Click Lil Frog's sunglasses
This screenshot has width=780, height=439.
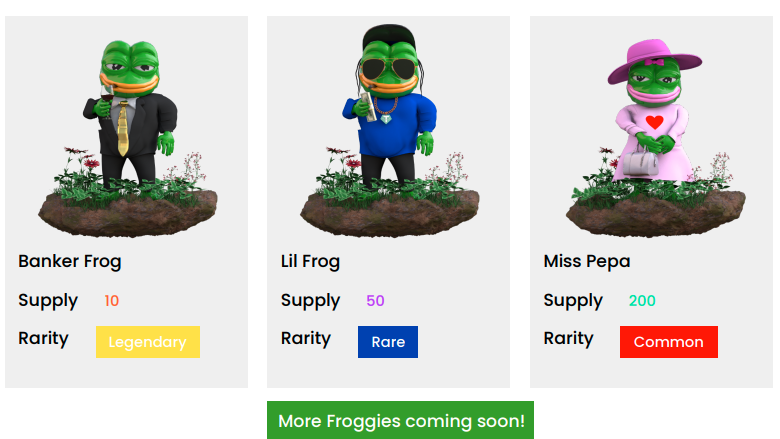(x=389, y=68)
